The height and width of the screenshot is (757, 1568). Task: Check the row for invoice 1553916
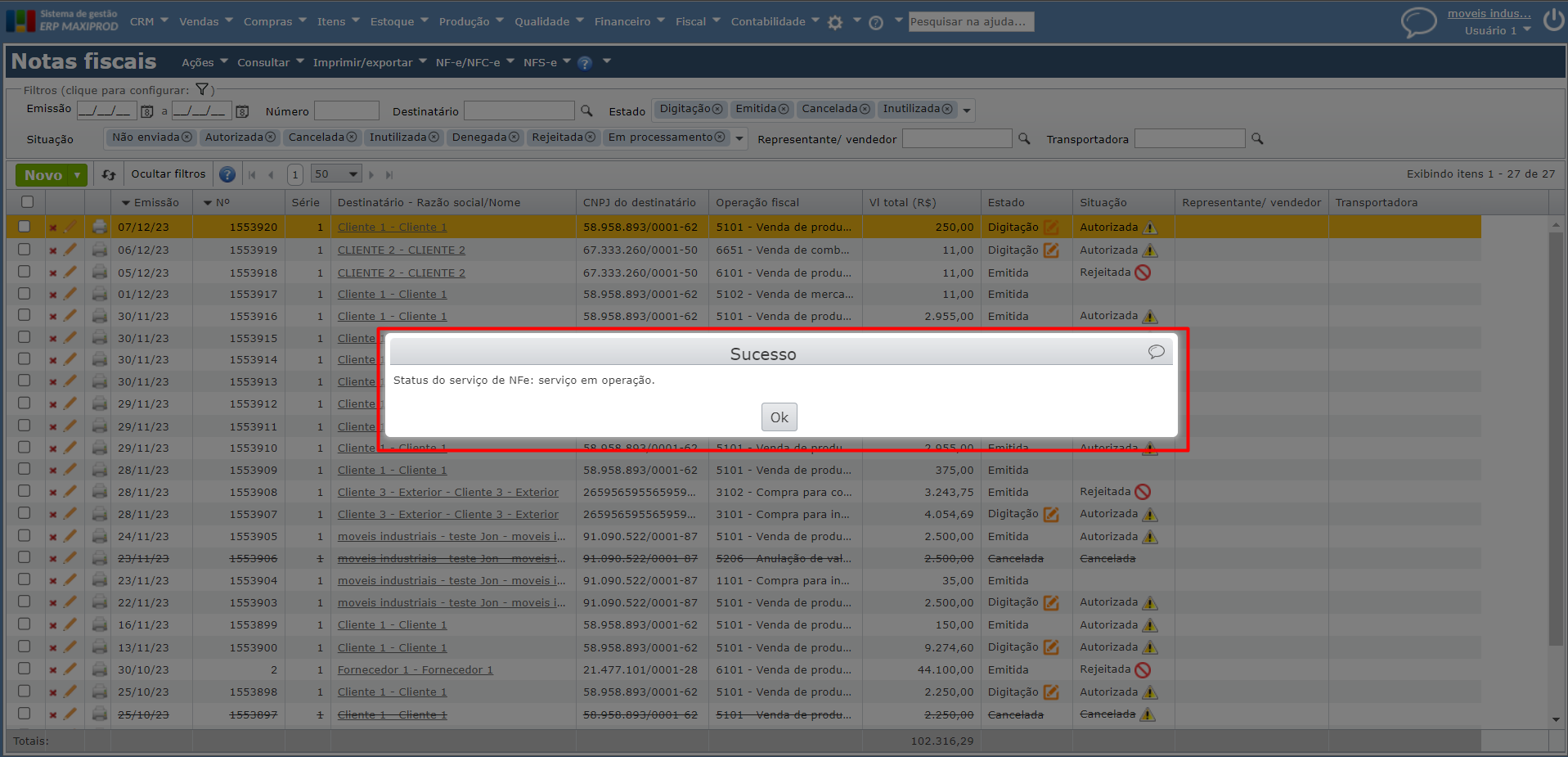(x=25, y=315)
